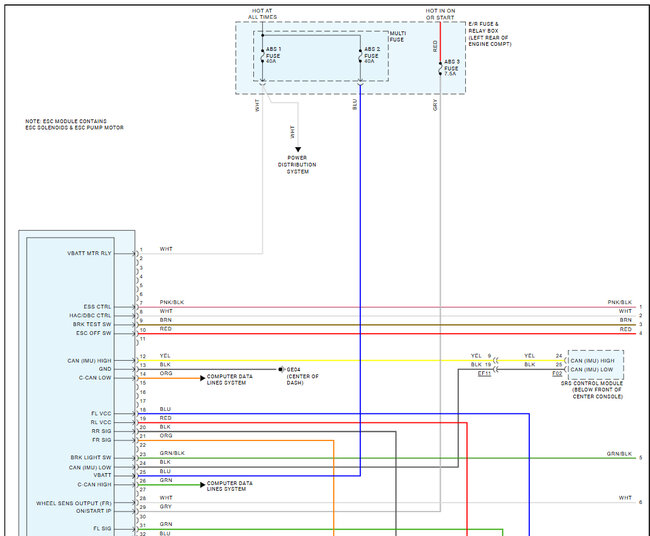Click the 'BRN' wire label at pin 9
This screenshot has width=650, height=536.
(x=165, y=320)
